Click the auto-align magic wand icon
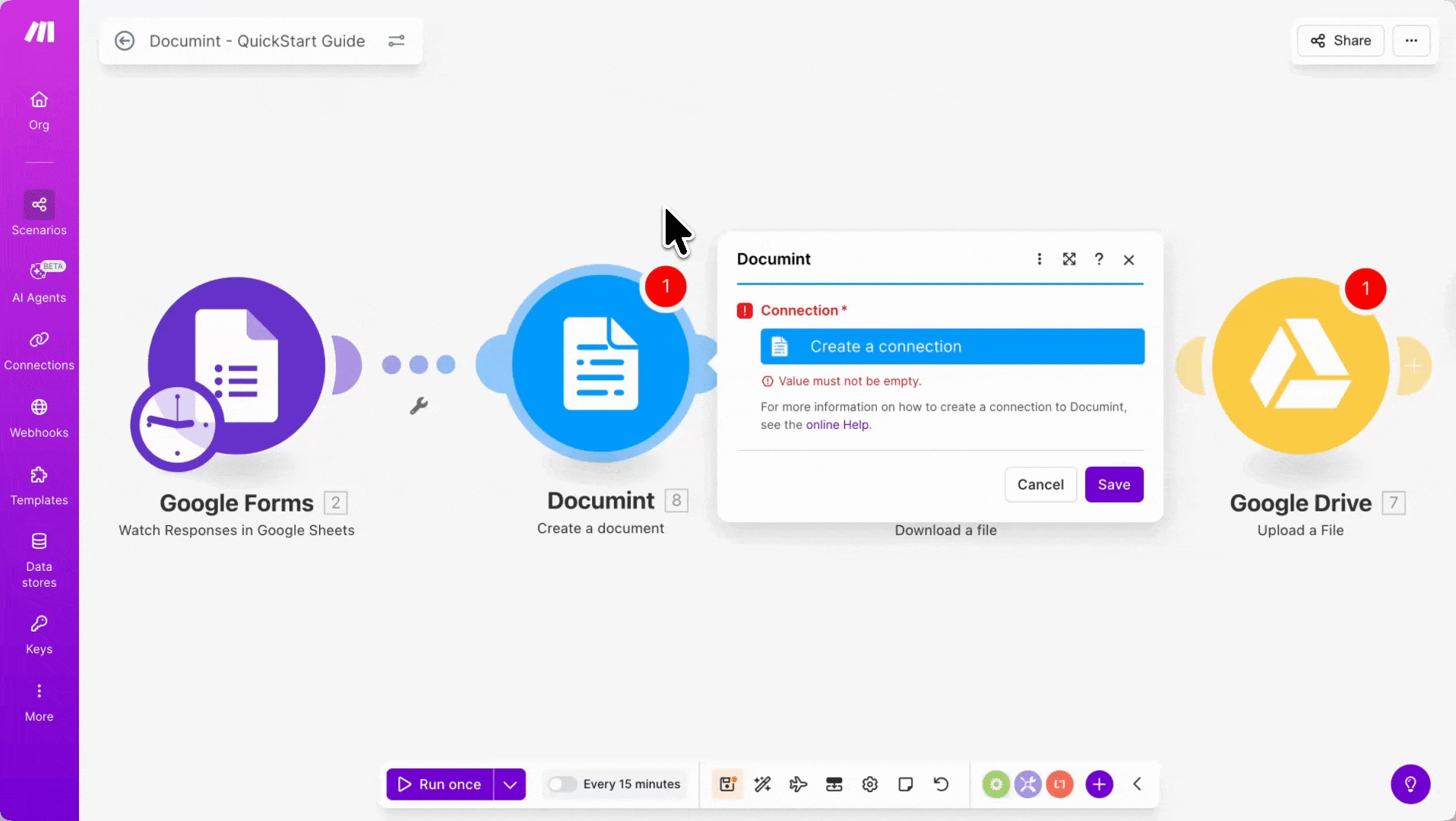 click(762, 784)
